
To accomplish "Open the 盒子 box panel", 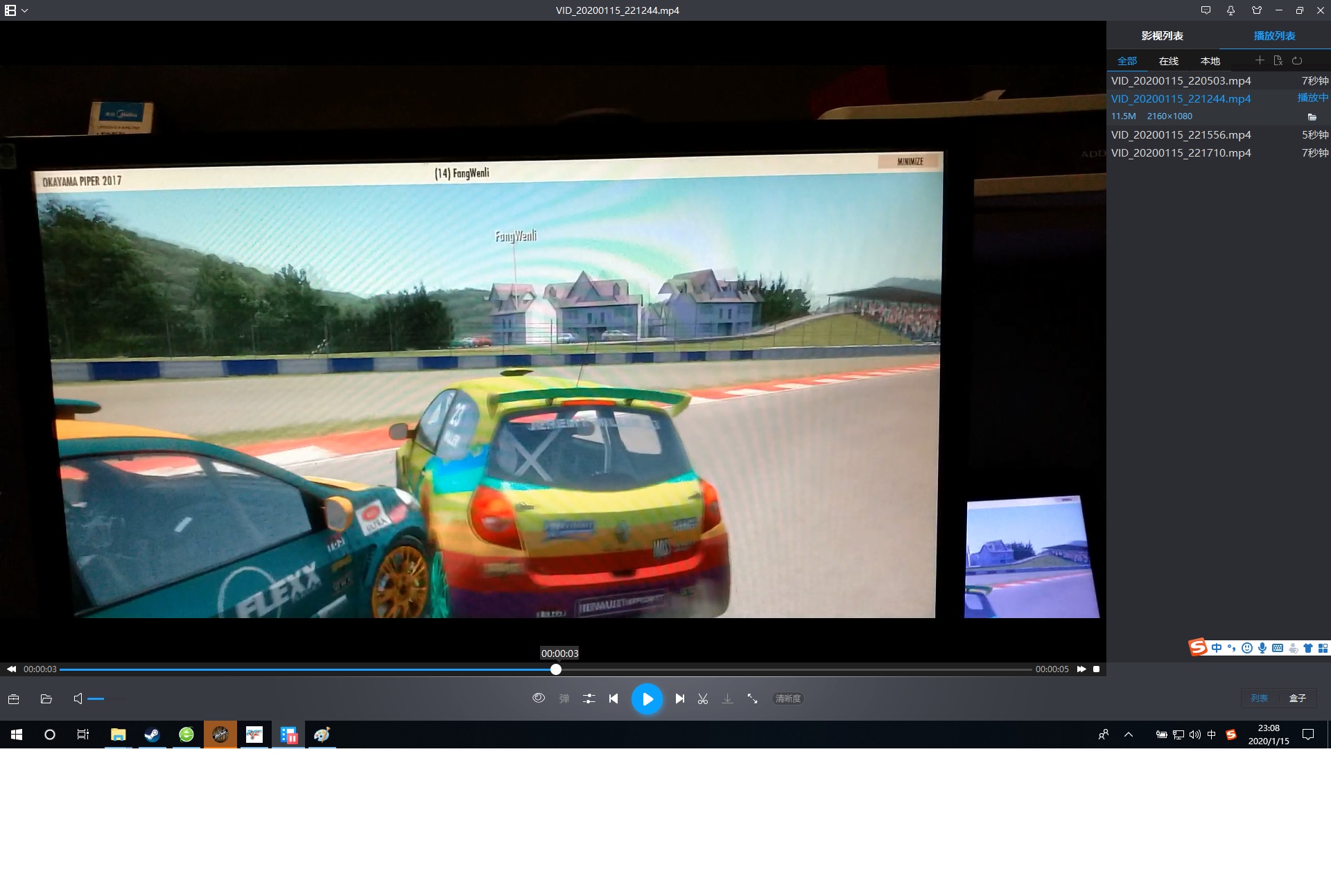I will (x=1298, y=698).
